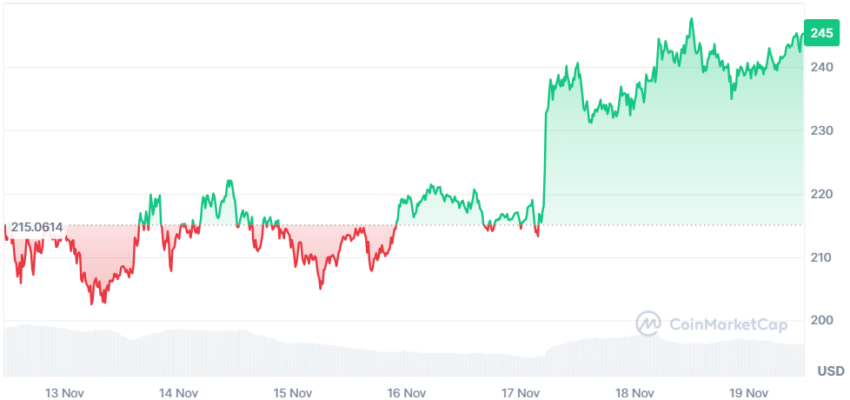Click the highest green price peak on 18 Nov

(691, 20)
